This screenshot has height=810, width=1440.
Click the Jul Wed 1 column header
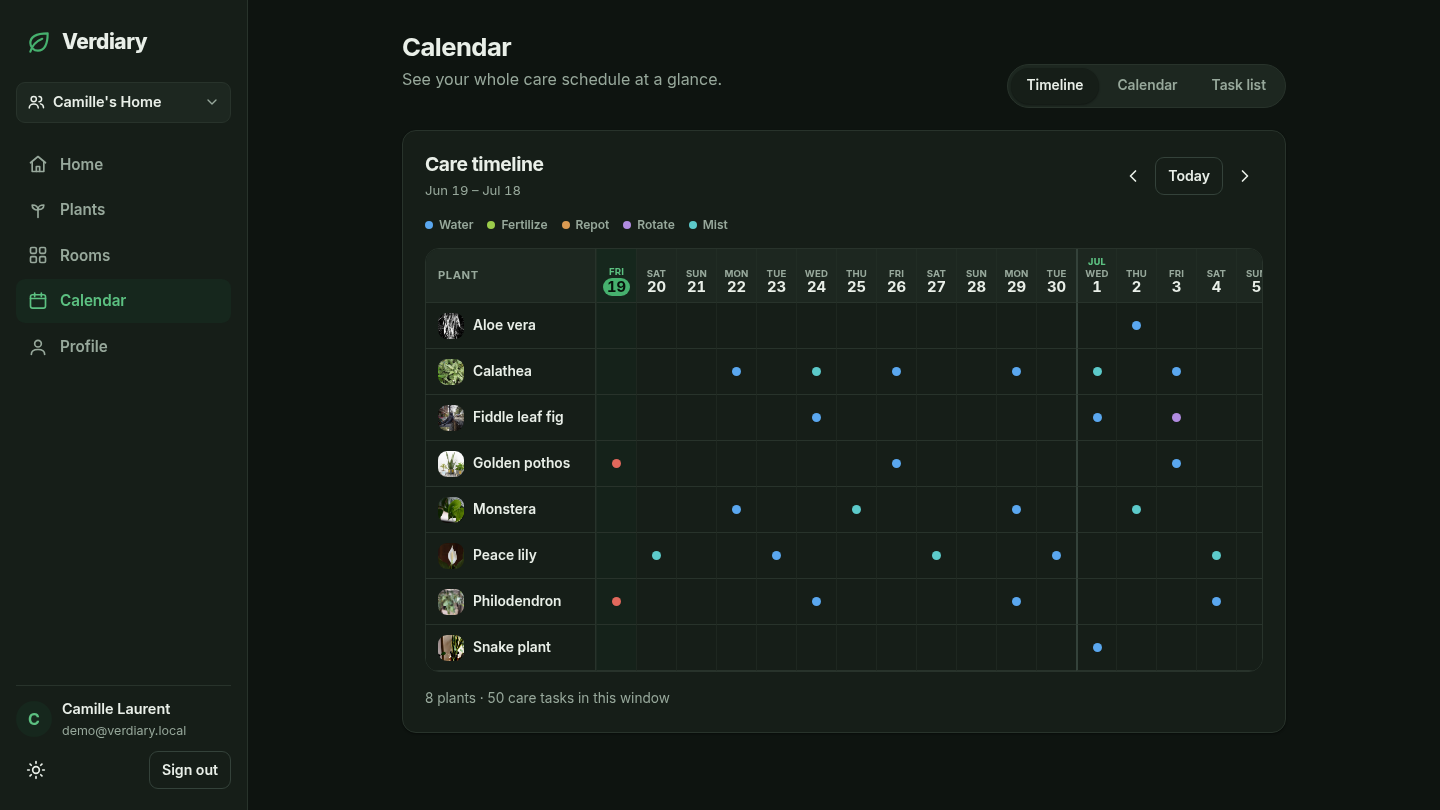pos(1097,276)
